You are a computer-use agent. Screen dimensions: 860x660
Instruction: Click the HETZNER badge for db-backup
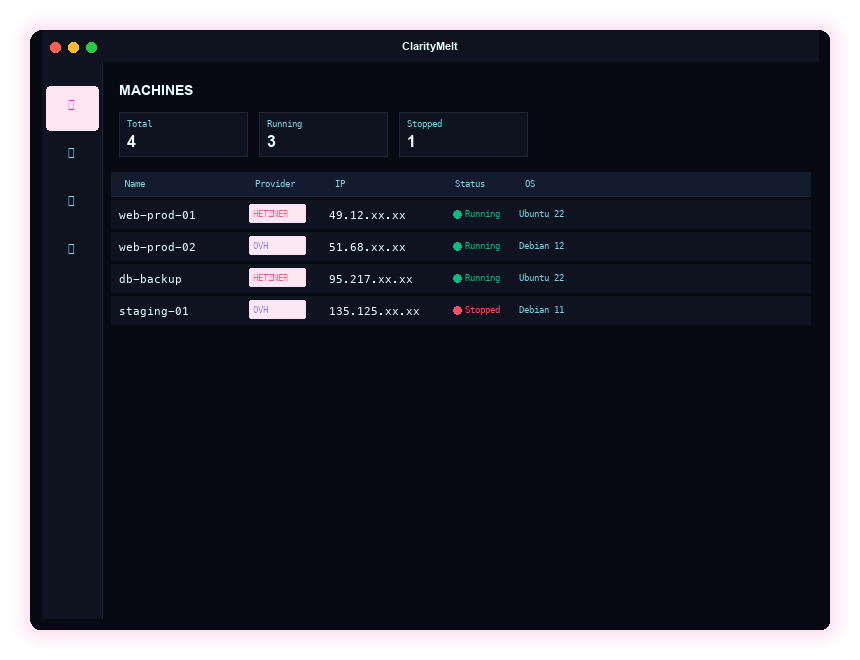(278, 278)
